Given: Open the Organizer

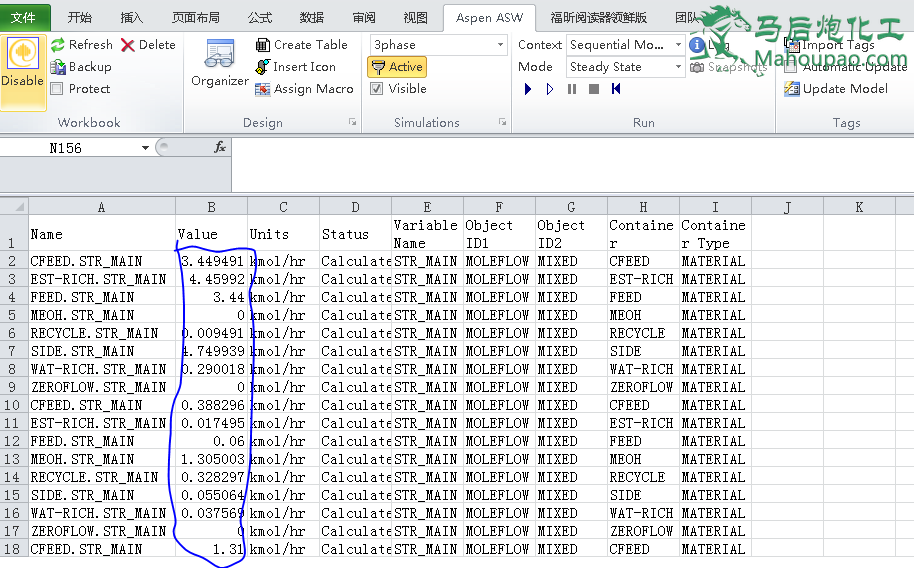Looking at the screenshot, I should (220, 63).
